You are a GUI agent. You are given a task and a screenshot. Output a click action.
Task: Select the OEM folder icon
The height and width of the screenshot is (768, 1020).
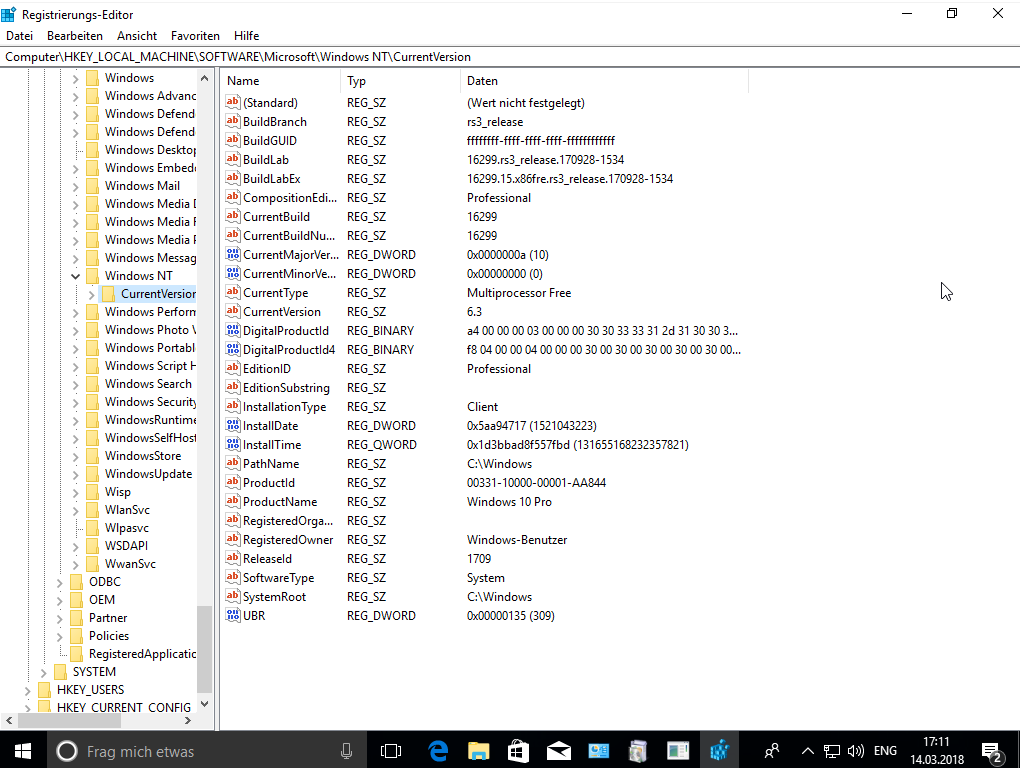[x=77, y=600]
